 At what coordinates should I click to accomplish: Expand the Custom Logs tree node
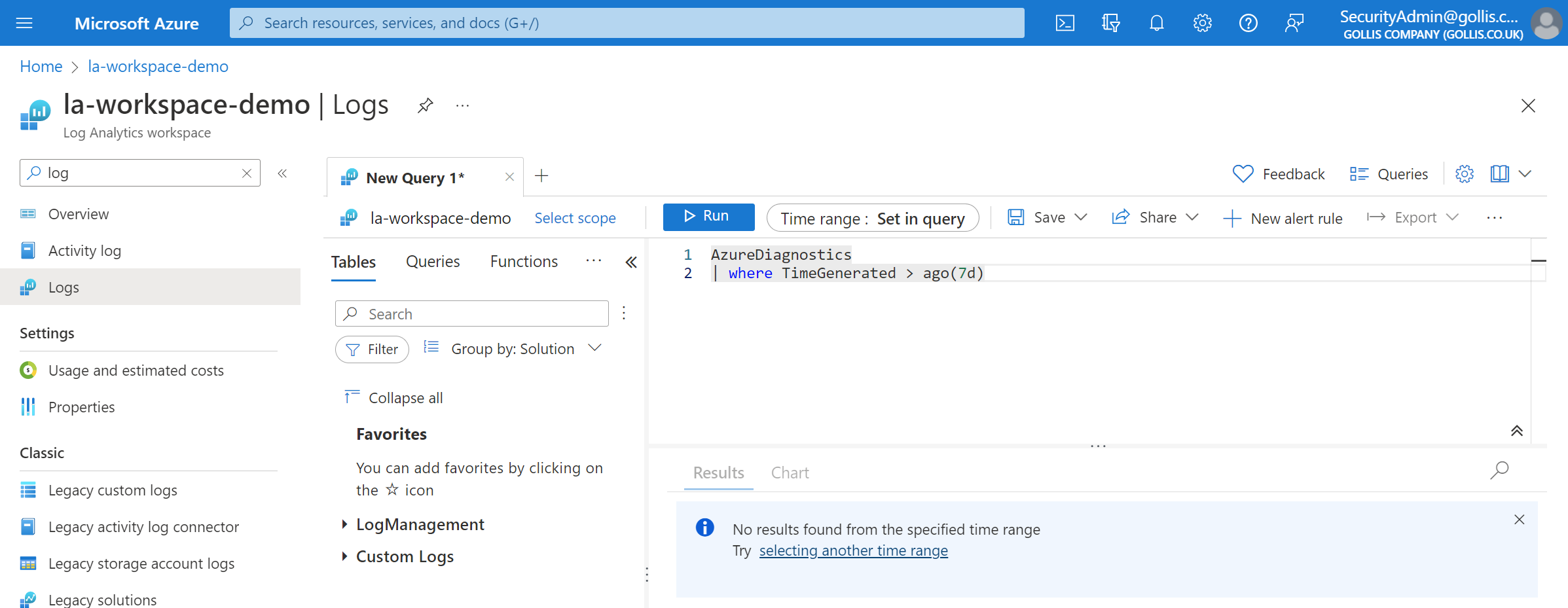coord(344,556)
